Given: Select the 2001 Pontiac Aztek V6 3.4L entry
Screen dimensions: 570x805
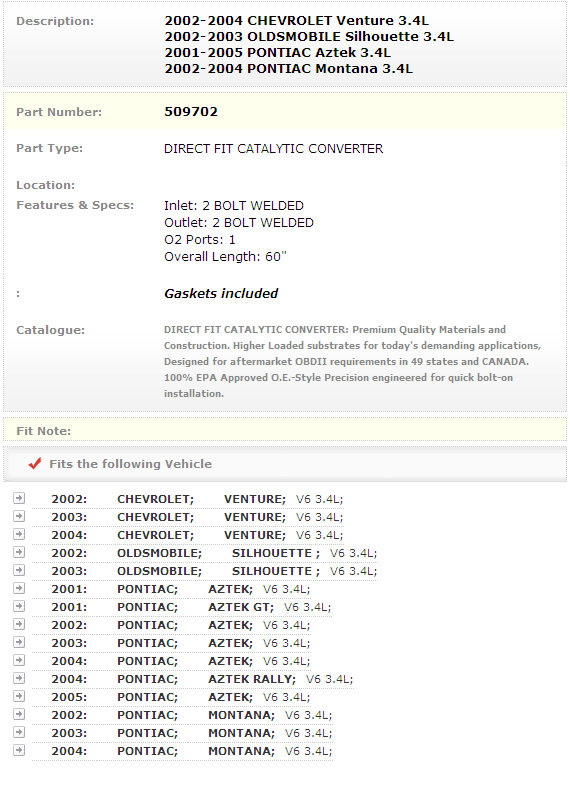Looking at the screenshot, I should [181, 589].
